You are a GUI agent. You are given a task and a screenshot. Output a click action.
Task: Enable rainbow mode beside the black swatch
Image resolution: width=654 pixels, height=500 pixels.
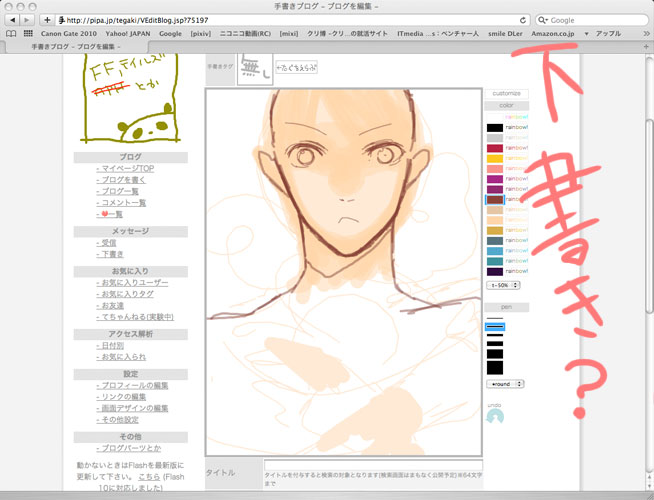[516, 127]
